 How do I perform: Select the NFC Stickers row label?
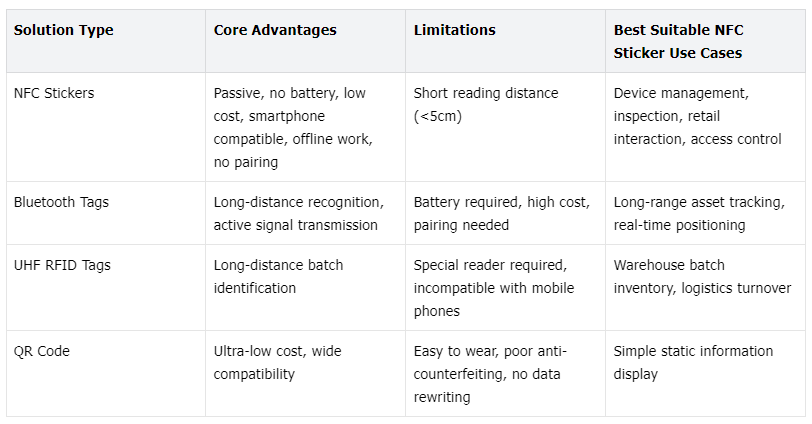point(54,93)
